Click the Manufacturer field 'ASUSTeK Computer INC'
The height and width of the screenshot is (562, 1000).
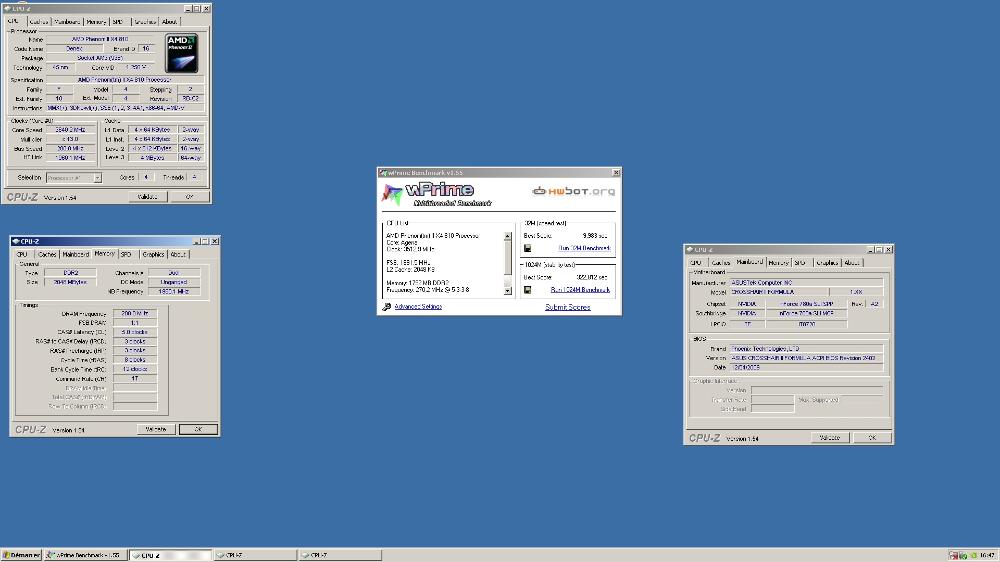[x=806, y=283]
